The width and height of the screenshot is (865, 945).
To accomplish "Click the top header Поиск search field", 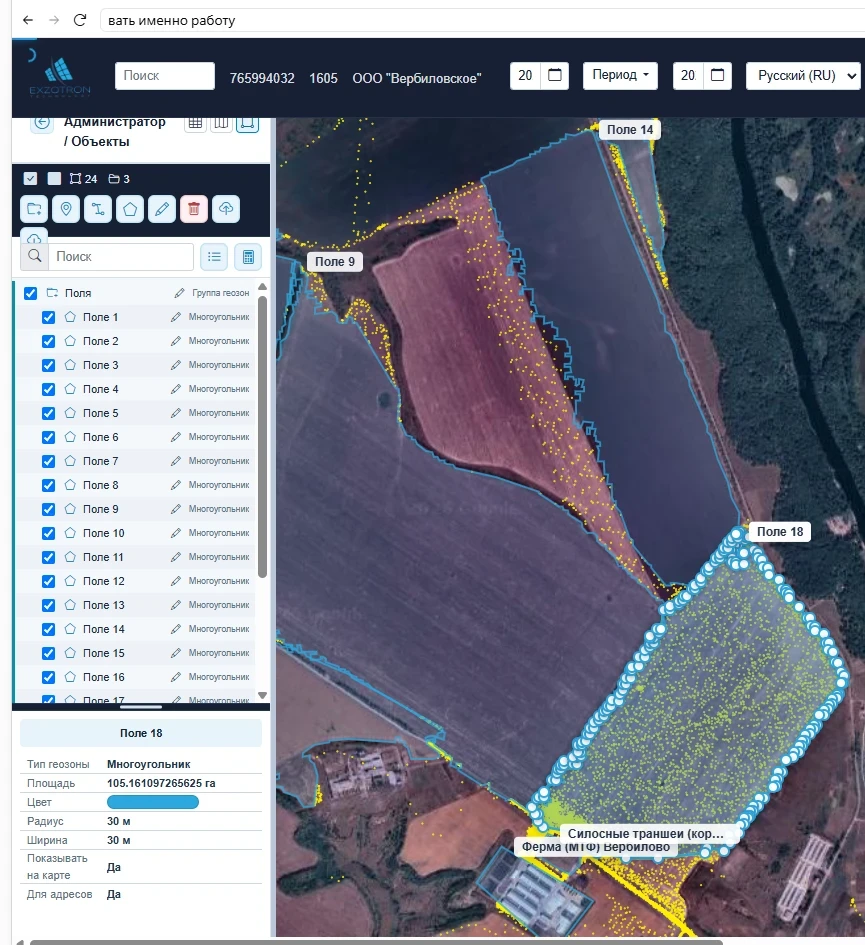I will pos(165,76).
